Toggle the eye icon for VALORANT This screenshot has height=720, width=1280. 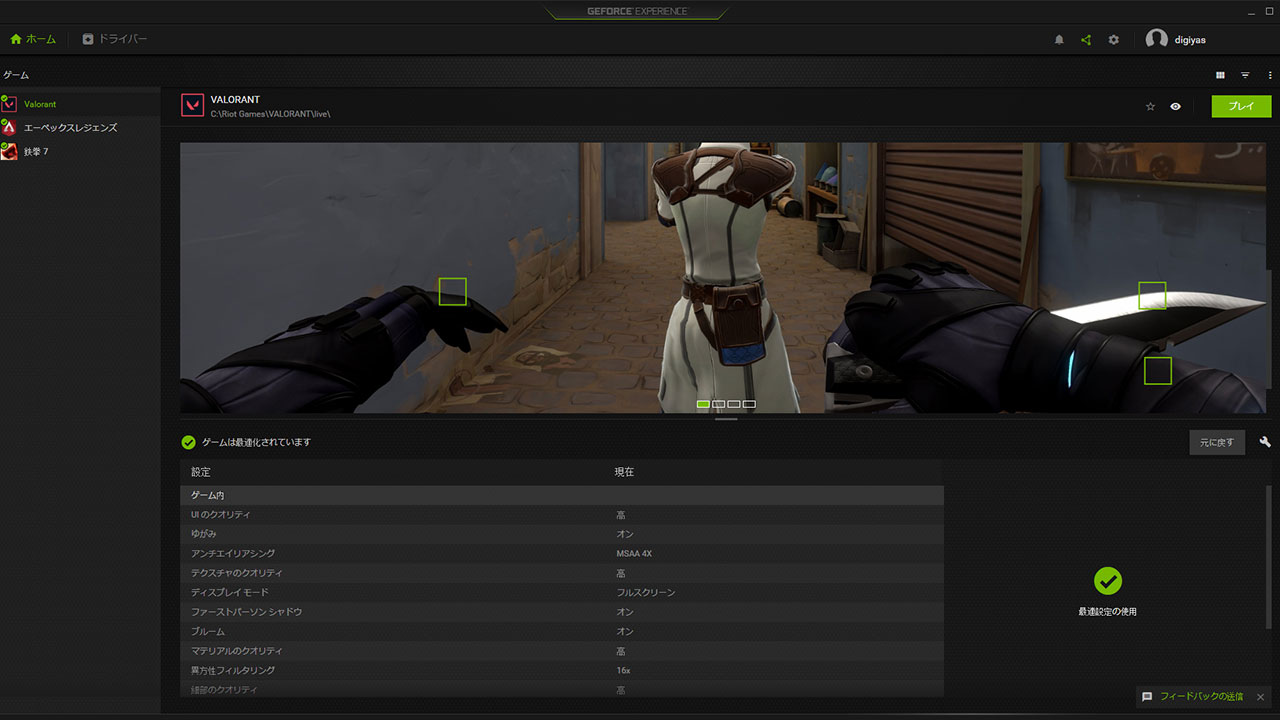click(x=1175, y=107)
